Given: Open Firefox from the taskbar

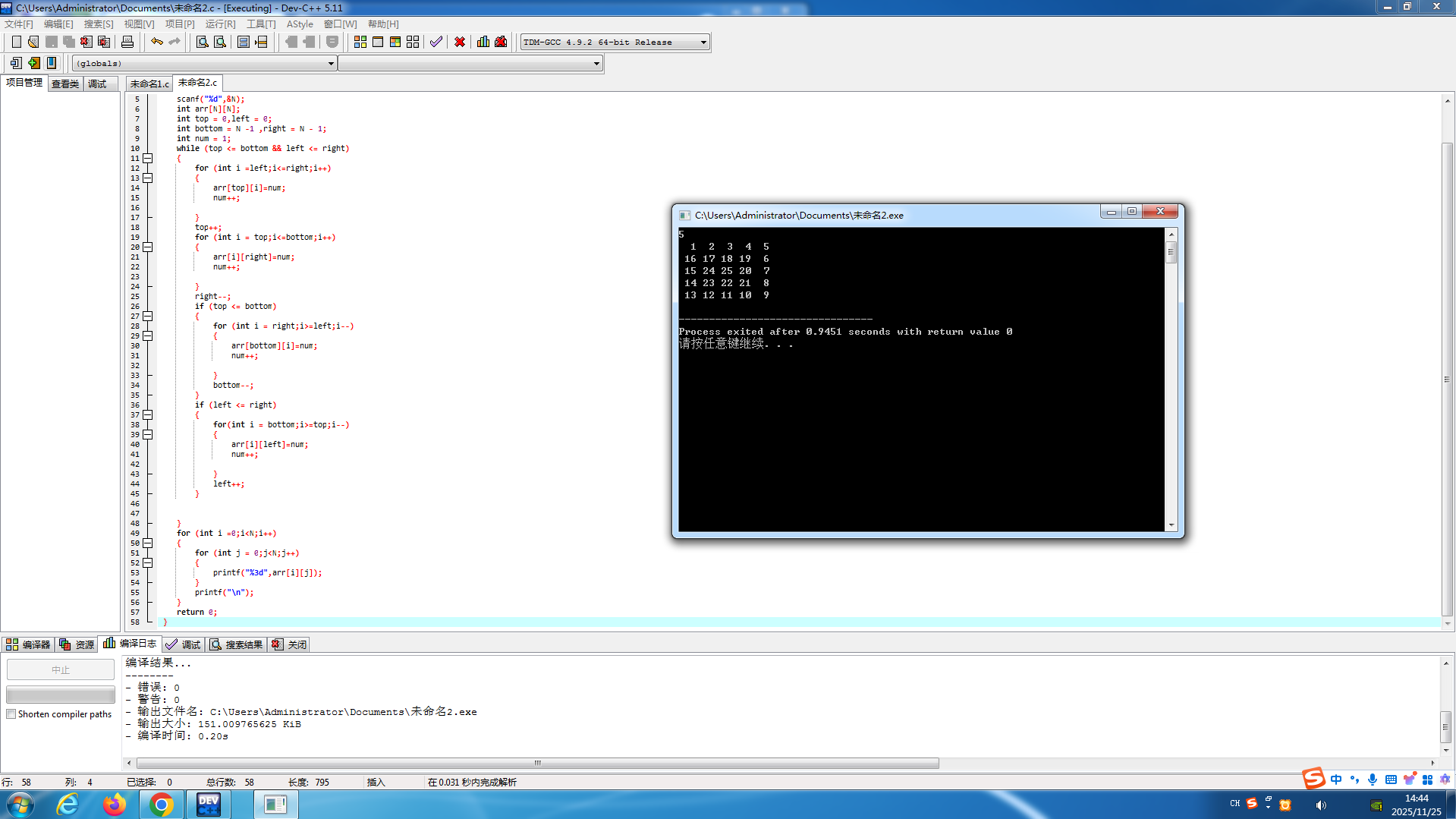Looking at the screenshot, I should (115, 805).
